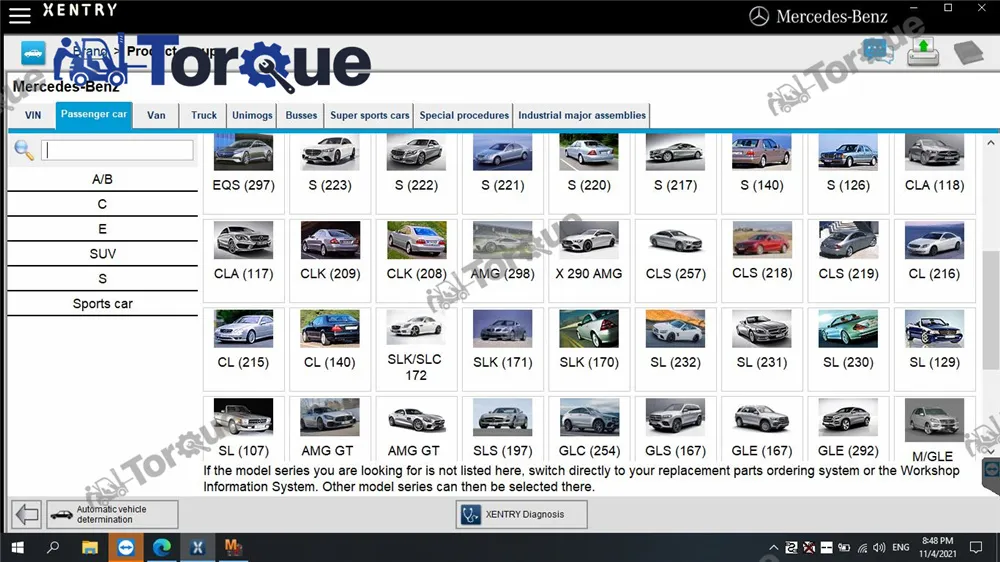Select the Passenger car tab
This screenshot has width=1000, height=562.
(x=94, y=115)
